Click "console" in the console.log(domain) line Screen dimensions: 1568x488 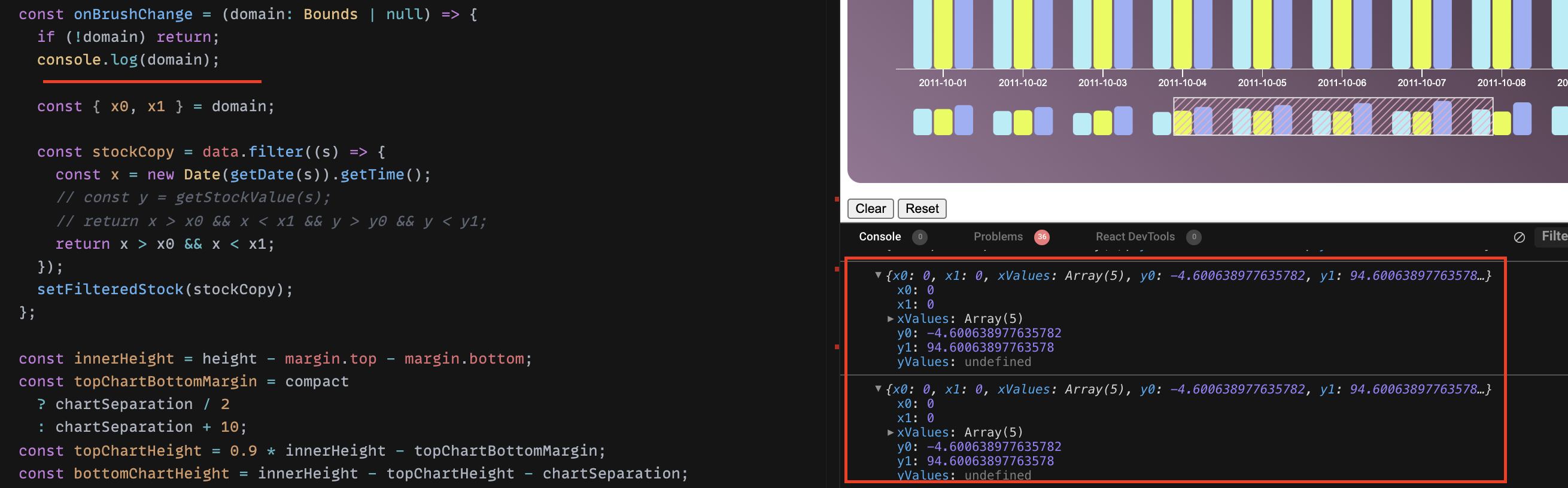tap(69, 60)
